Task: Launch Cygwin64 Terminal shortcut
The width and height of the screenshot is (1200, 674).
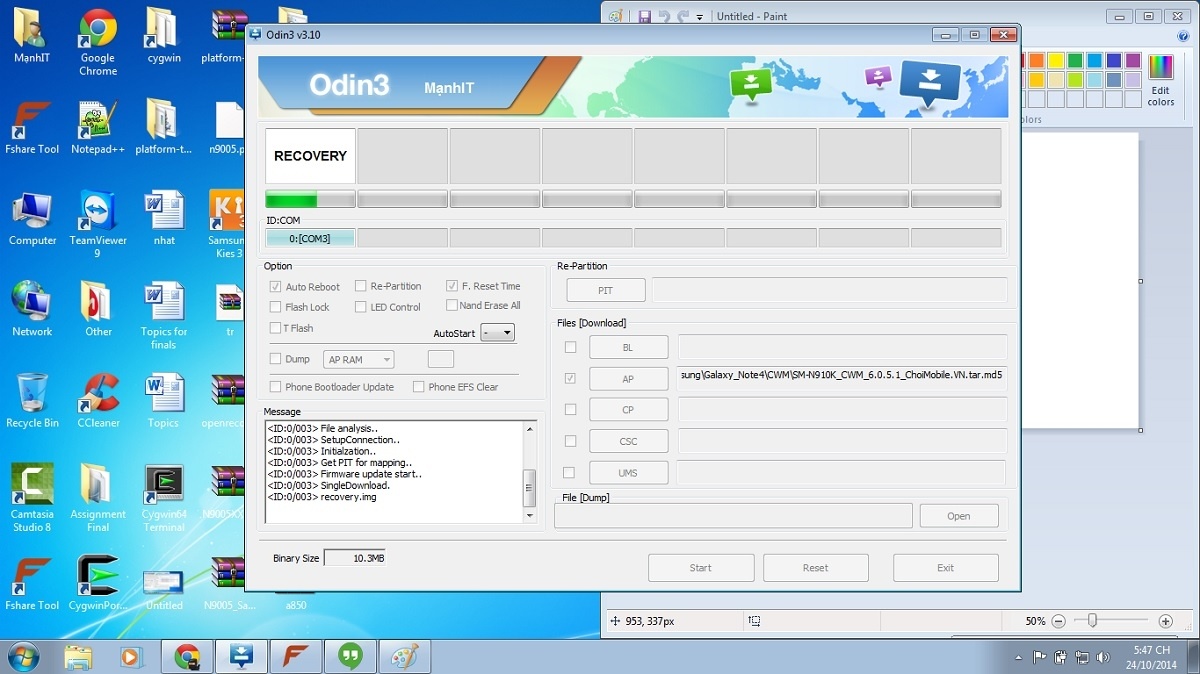Action: pos(164,497)
